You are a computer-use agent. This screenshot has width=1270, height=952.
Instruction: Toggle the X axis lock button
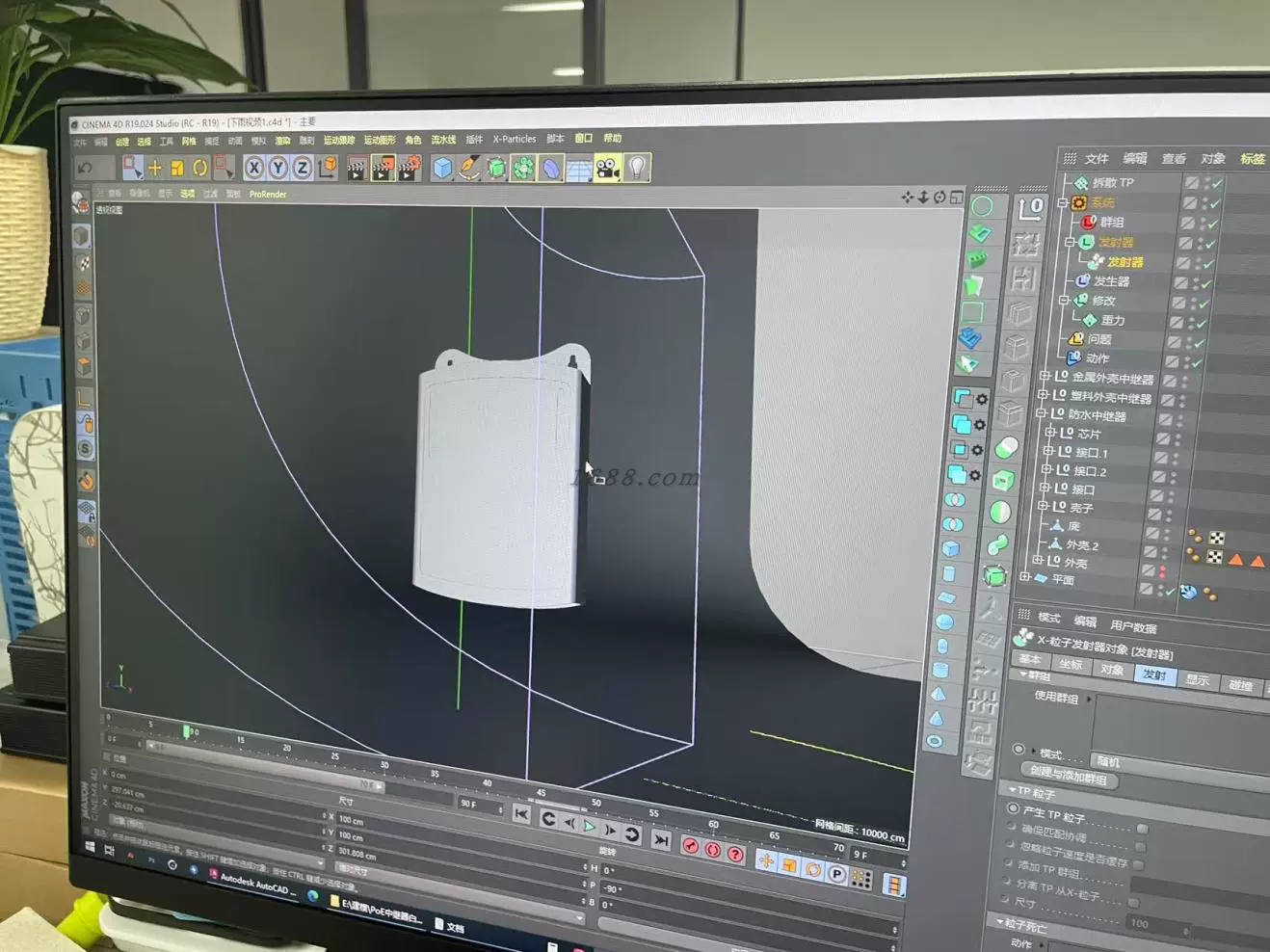click(x=253, y=169)
